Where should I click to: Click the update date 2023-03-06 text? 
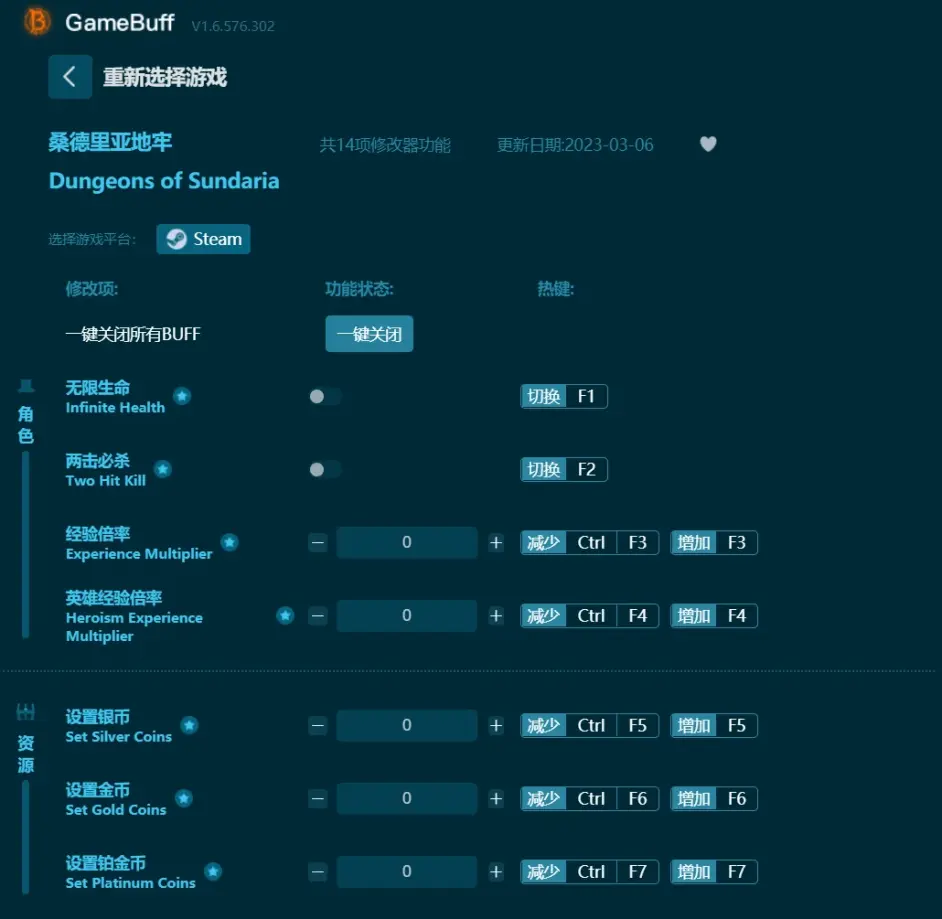(575, 145)
